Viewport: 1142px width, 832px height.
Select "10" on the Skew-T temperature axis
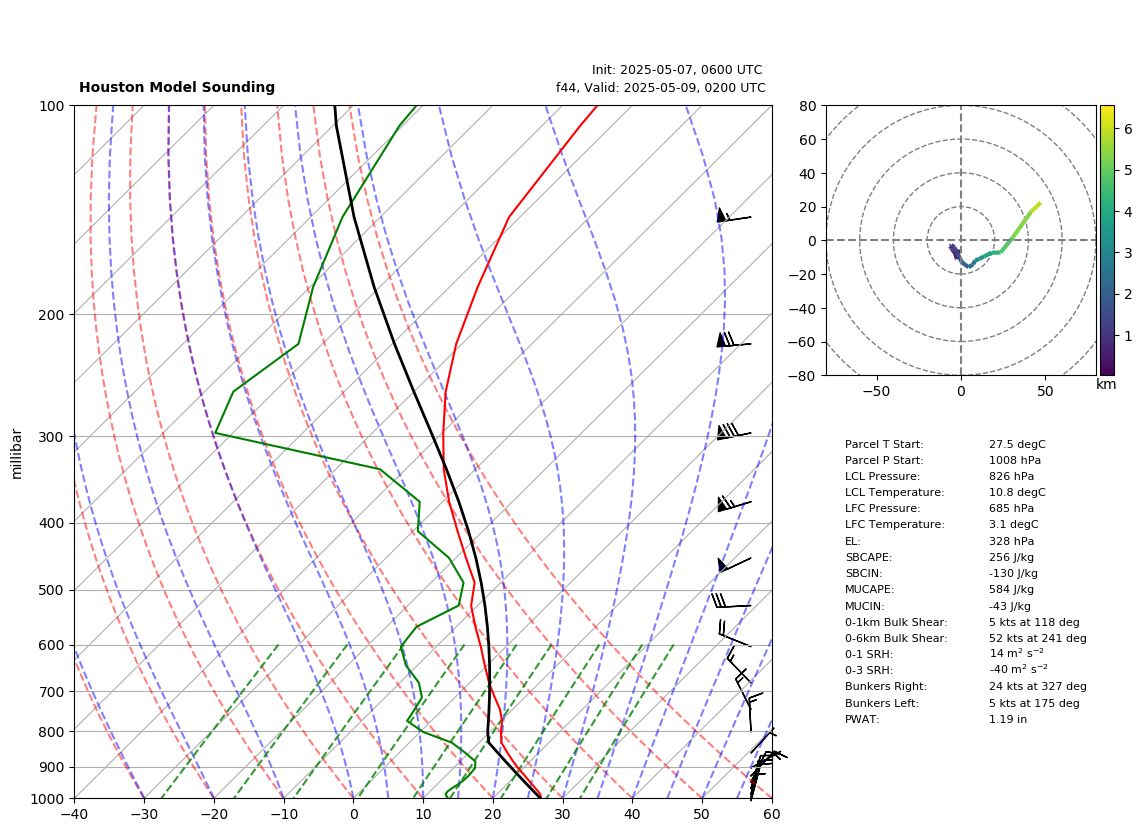click(423, 814)
